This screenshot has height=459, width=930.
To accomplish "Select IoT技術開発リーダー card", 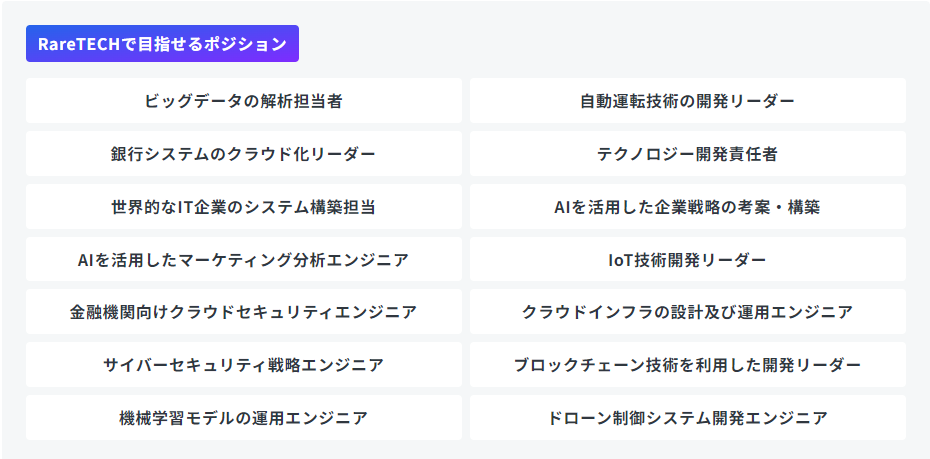I will coord(687,260).
